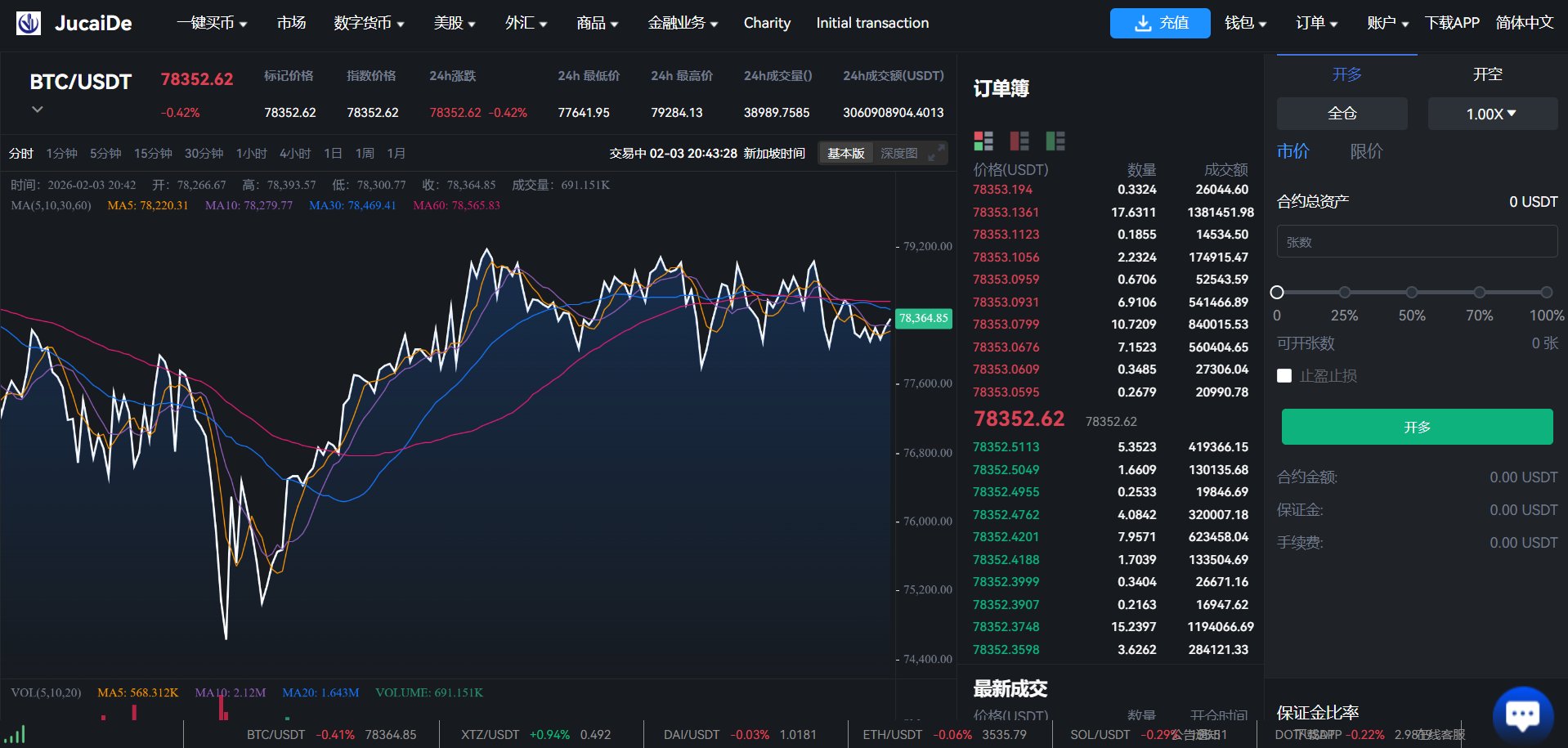Select the 限价 limit order tab
This screenshot has width=1568, height=748.
tap(1366, 151)
